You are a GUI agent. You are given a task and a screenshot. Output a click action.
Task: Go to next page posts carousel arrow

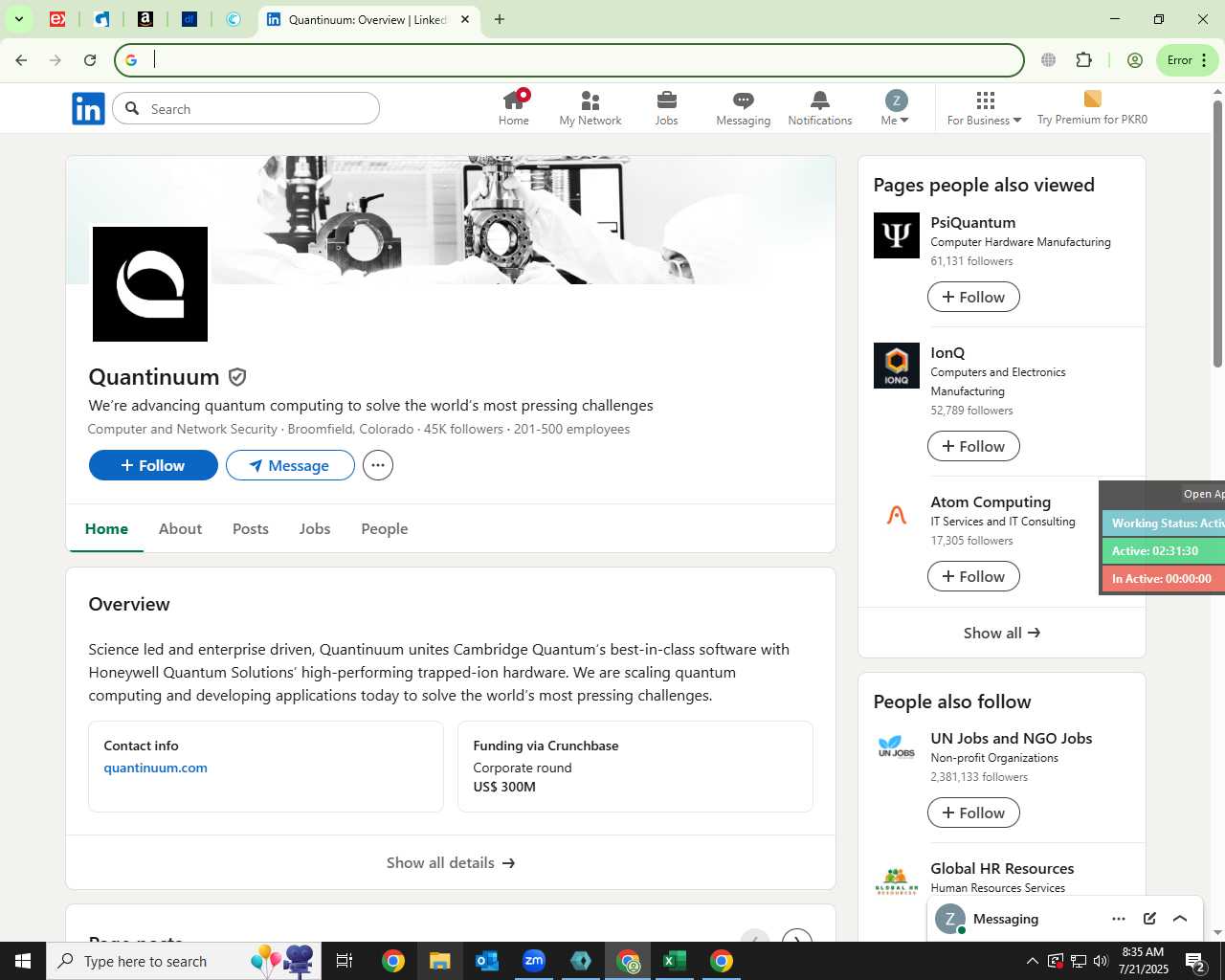point(796,938)
